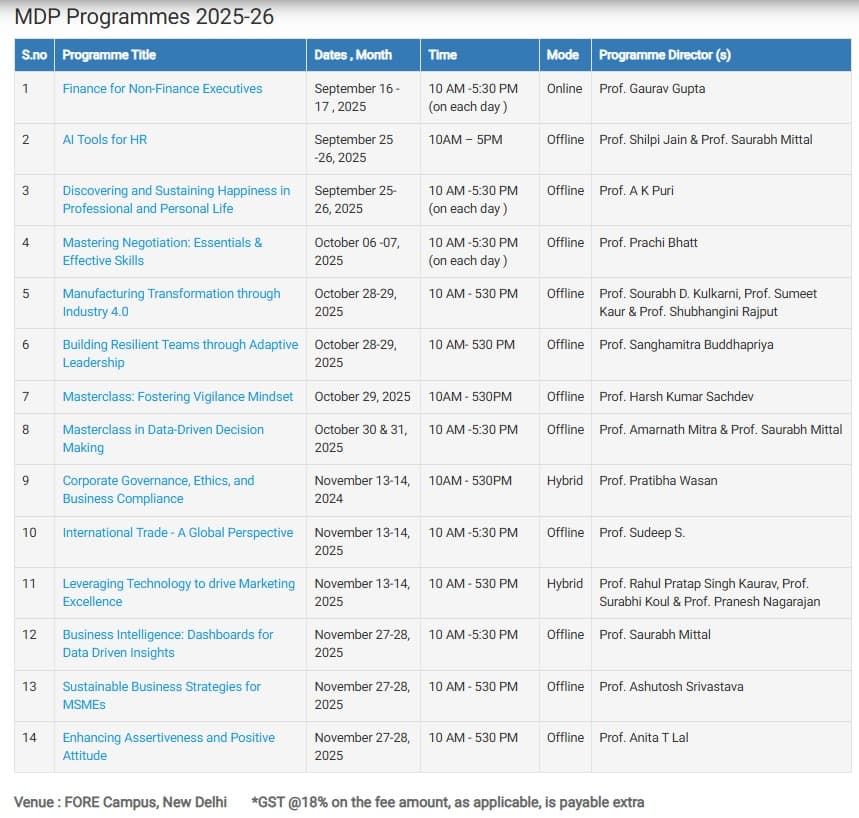Click the Mode column header
The width and height of the screenshot is (859, 818).
coord(563,55)
